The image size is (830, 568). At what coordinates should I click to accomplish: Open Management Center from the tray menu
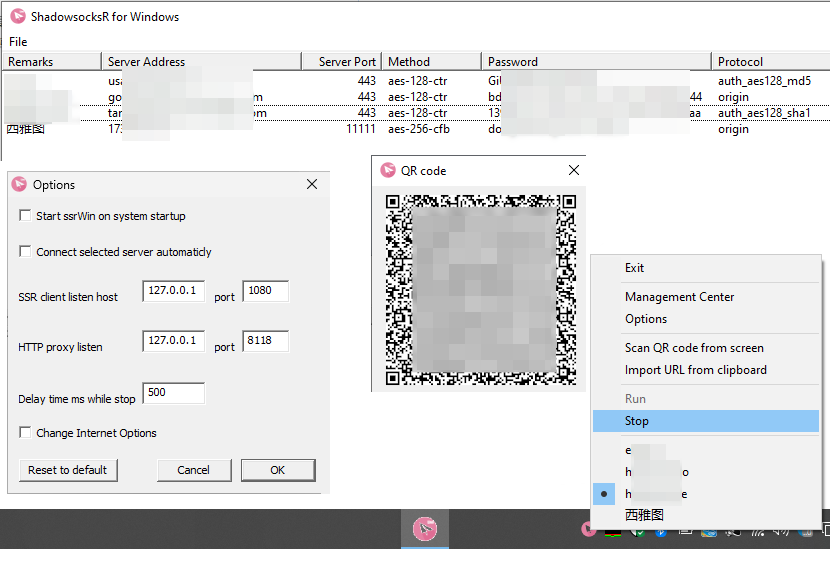pos(706,297)
